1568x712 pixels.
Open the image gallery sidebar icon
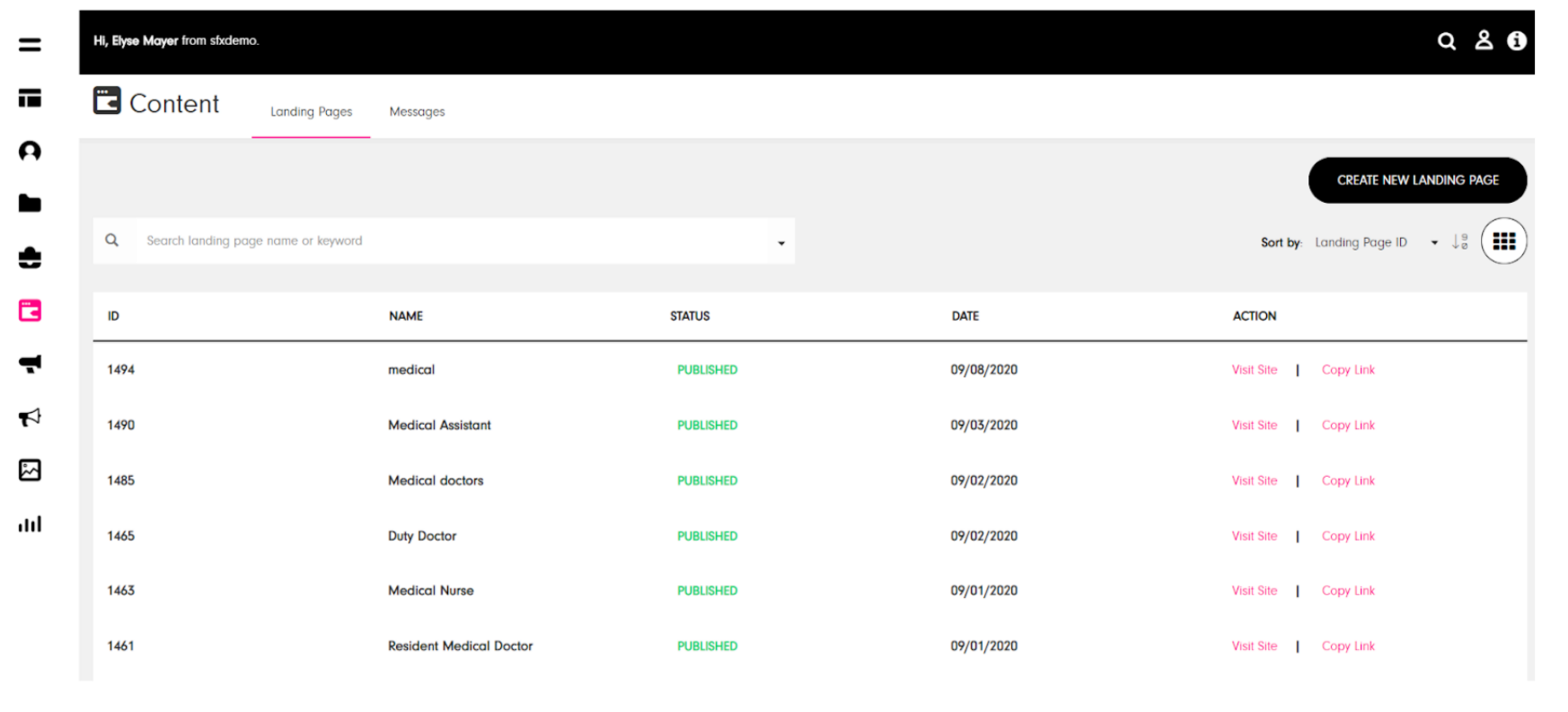(30, 470)
